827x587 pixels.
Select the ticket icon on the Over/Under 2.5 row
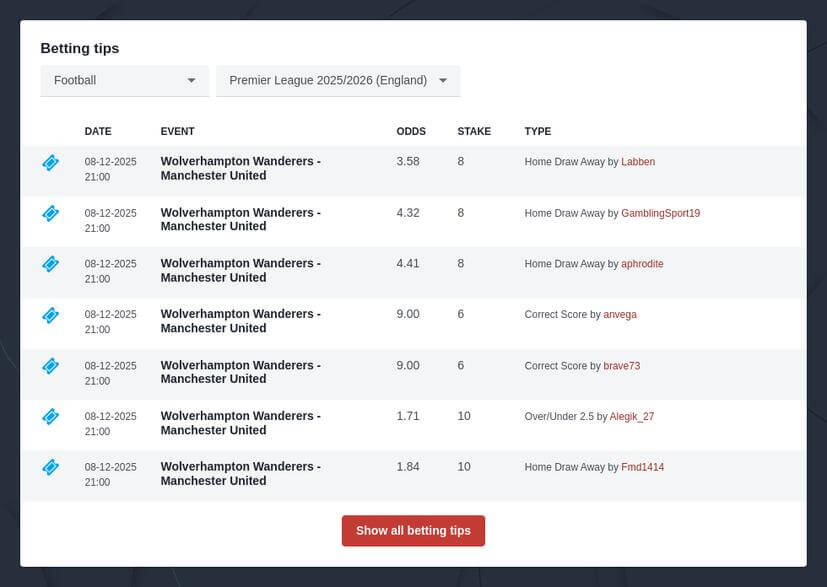tap(50, 417)
